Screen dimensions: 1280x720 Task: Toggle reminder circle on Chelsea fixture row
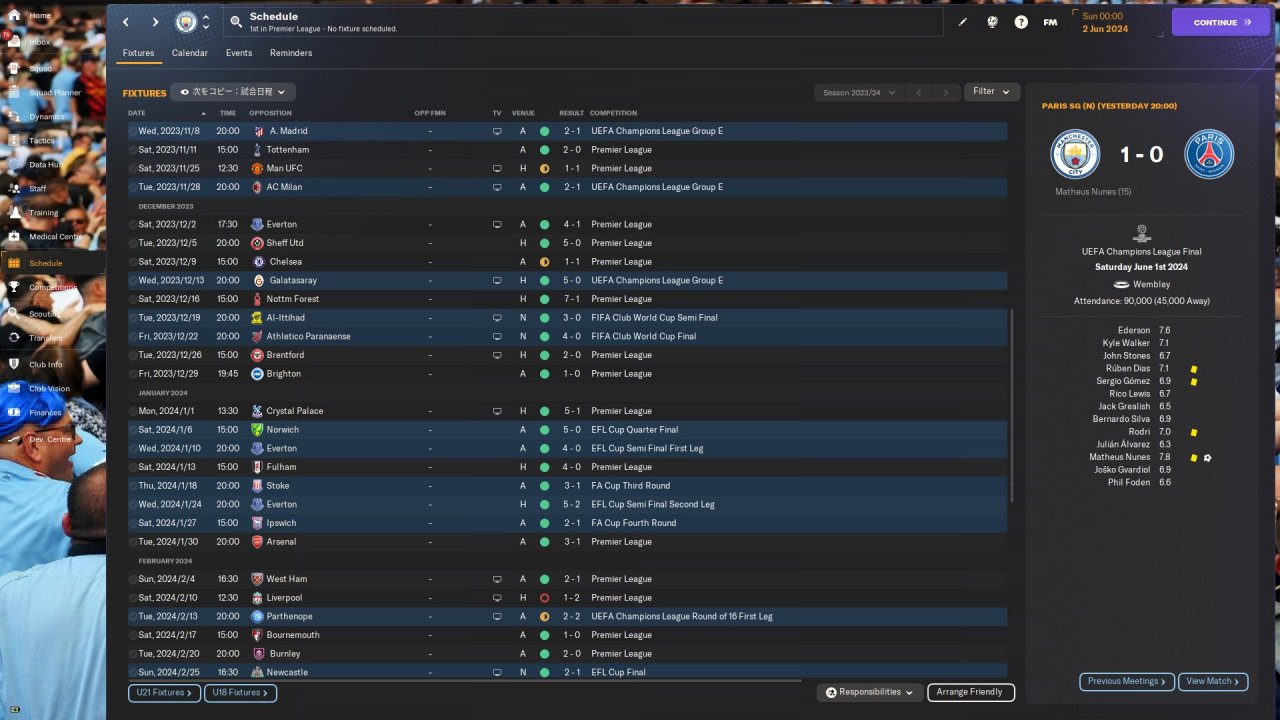pyautogui.click(x=133, y=262)
